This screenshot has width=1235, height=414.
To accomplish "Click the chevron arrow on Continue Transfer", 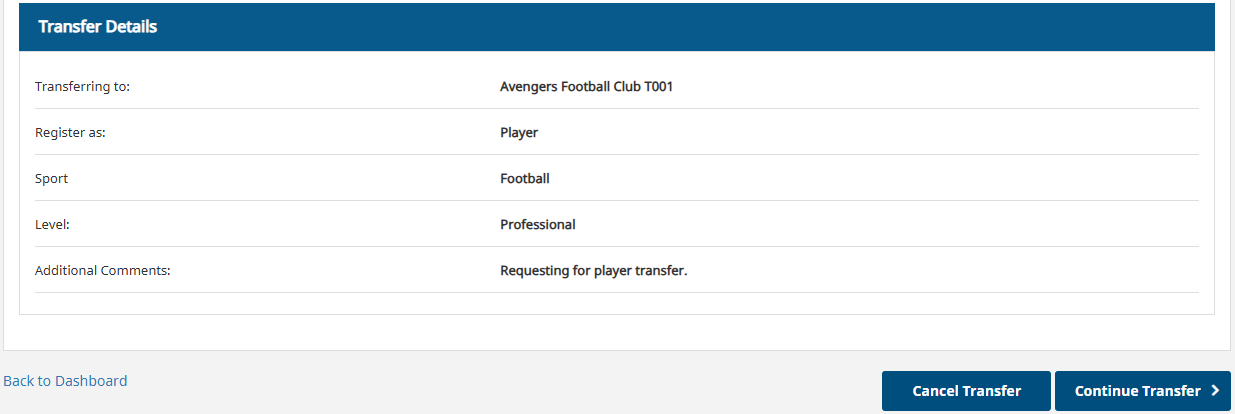I will [1215, 391].
